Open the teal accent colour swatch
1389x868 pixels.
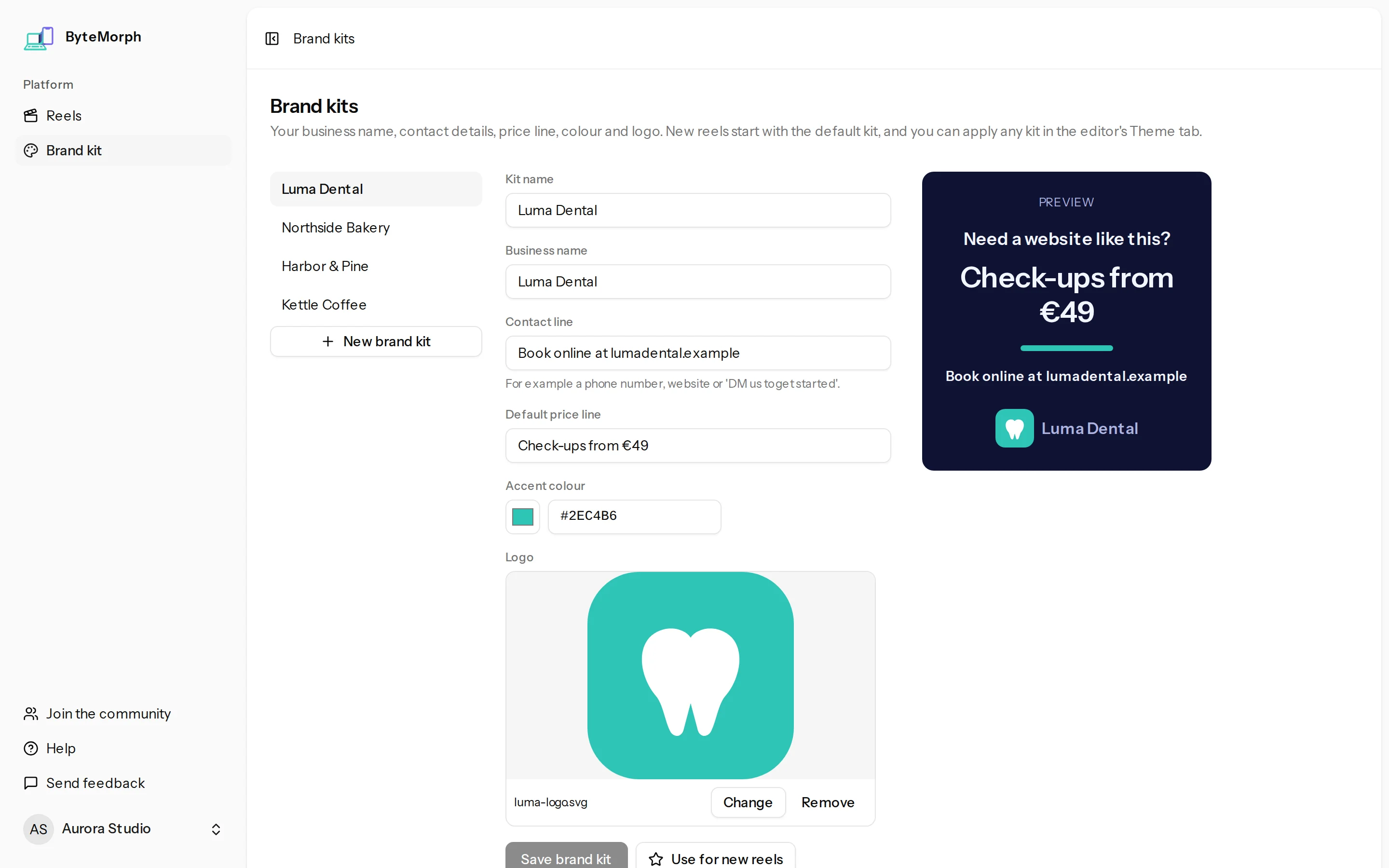(522, 516)
